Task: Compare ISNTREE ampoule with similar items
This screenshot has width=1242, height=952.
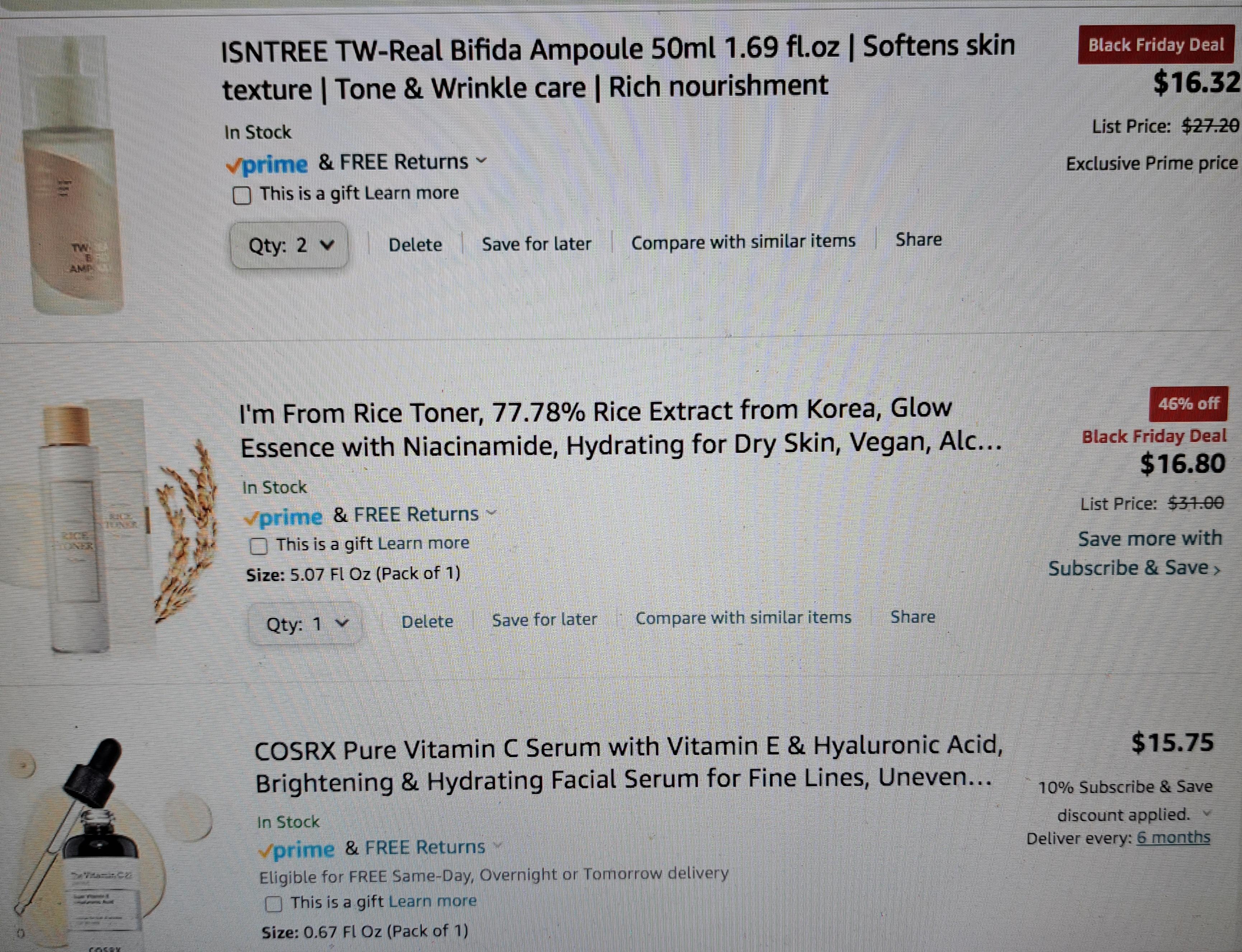Action: click(744, 241)
